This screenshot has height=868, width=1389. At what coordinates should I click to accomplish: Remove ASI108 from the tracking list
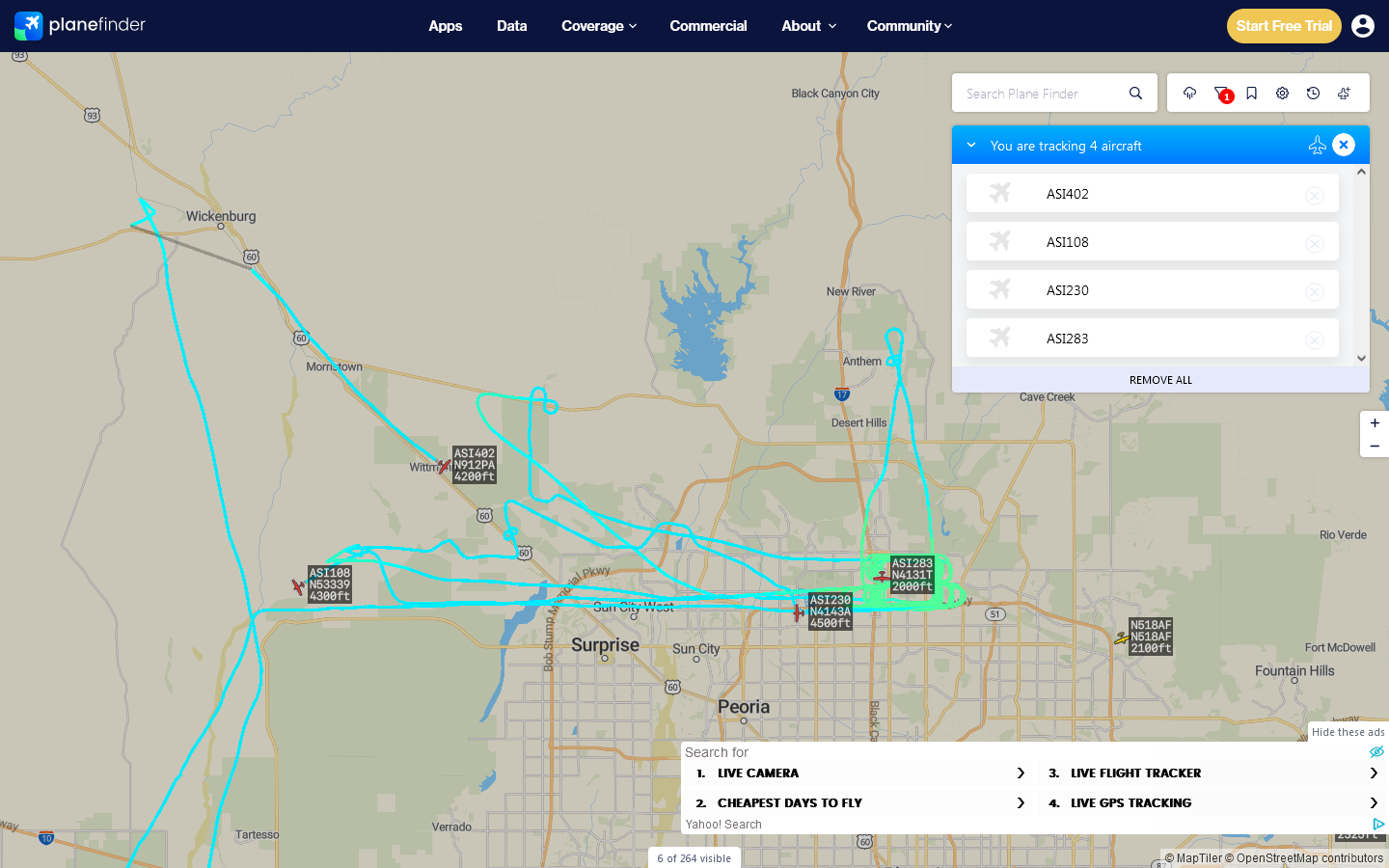coord(1314,243)
